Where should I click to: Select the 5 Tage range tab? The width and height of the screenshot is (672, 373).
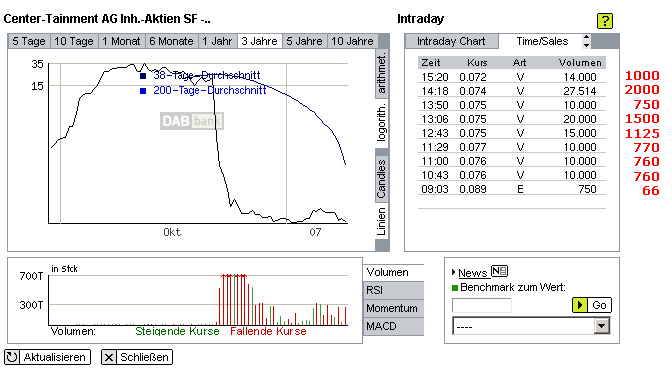[x=29, y=41]
